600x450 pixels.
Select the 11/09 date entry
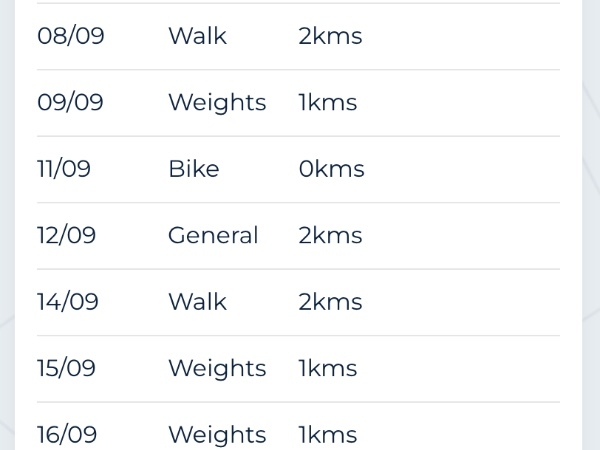coord(64,169)
